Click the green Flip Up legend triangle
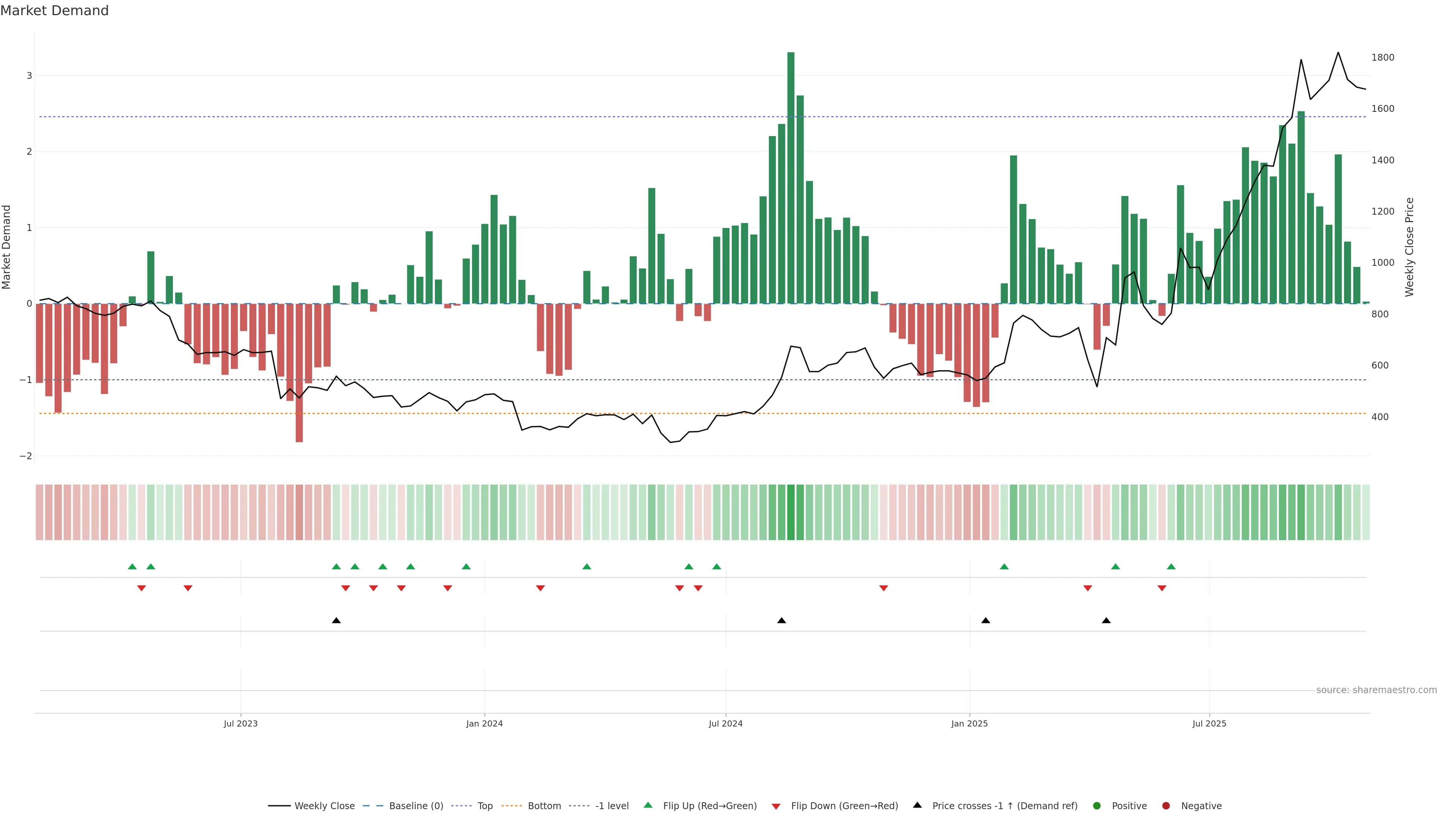Image resolution: width=1456 pixels, height=819 pixels. click(648, 805)
